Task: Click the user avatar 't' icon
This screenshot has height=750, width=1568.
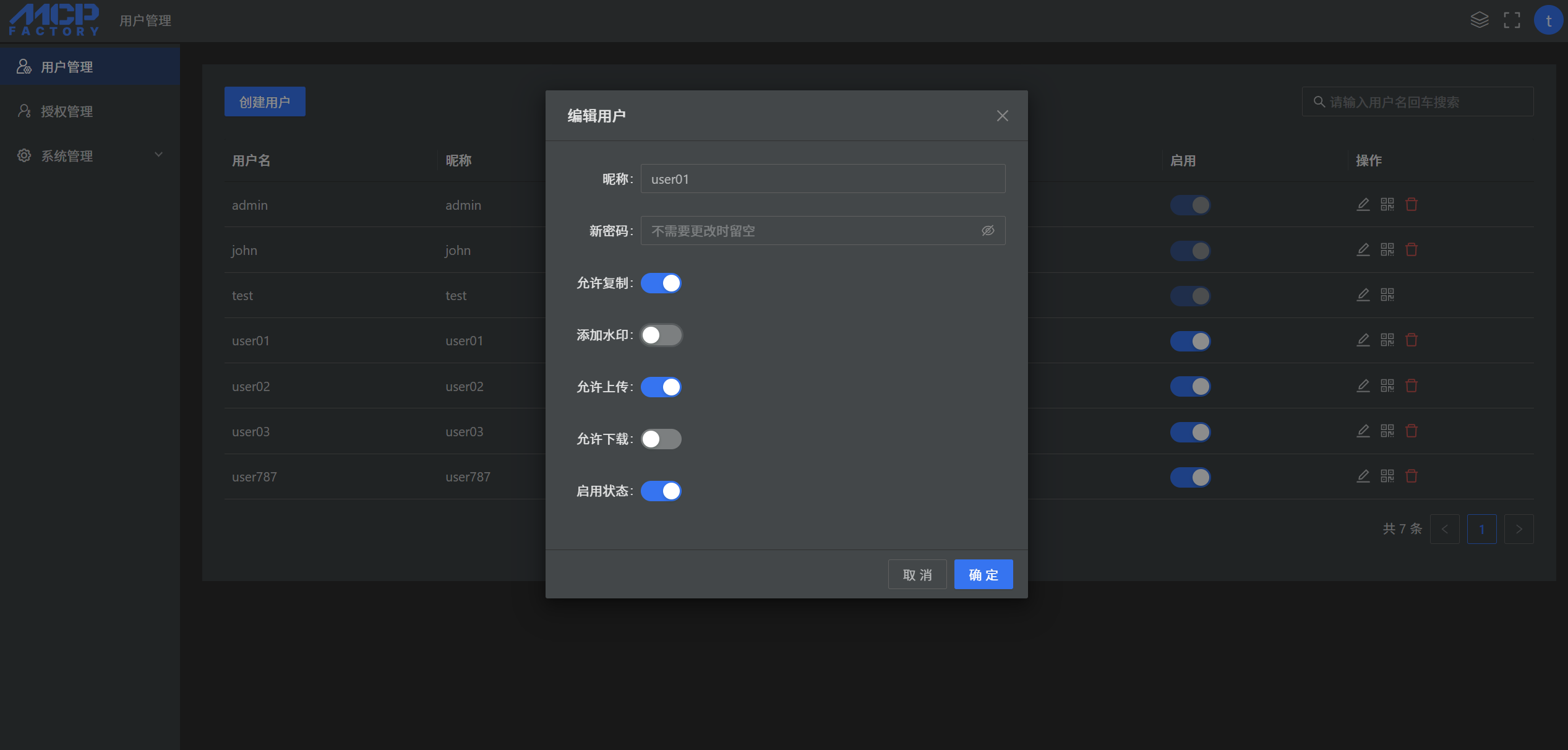Action: (1548, 20)
